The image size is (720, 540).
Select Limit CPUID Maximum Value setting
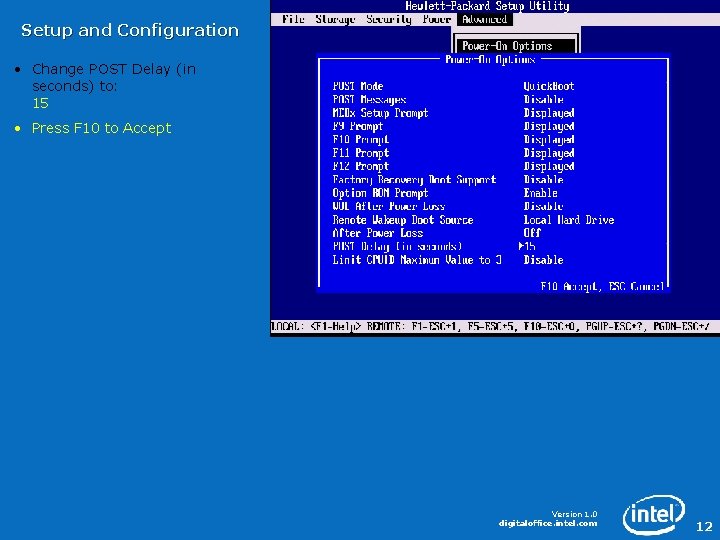417,260
